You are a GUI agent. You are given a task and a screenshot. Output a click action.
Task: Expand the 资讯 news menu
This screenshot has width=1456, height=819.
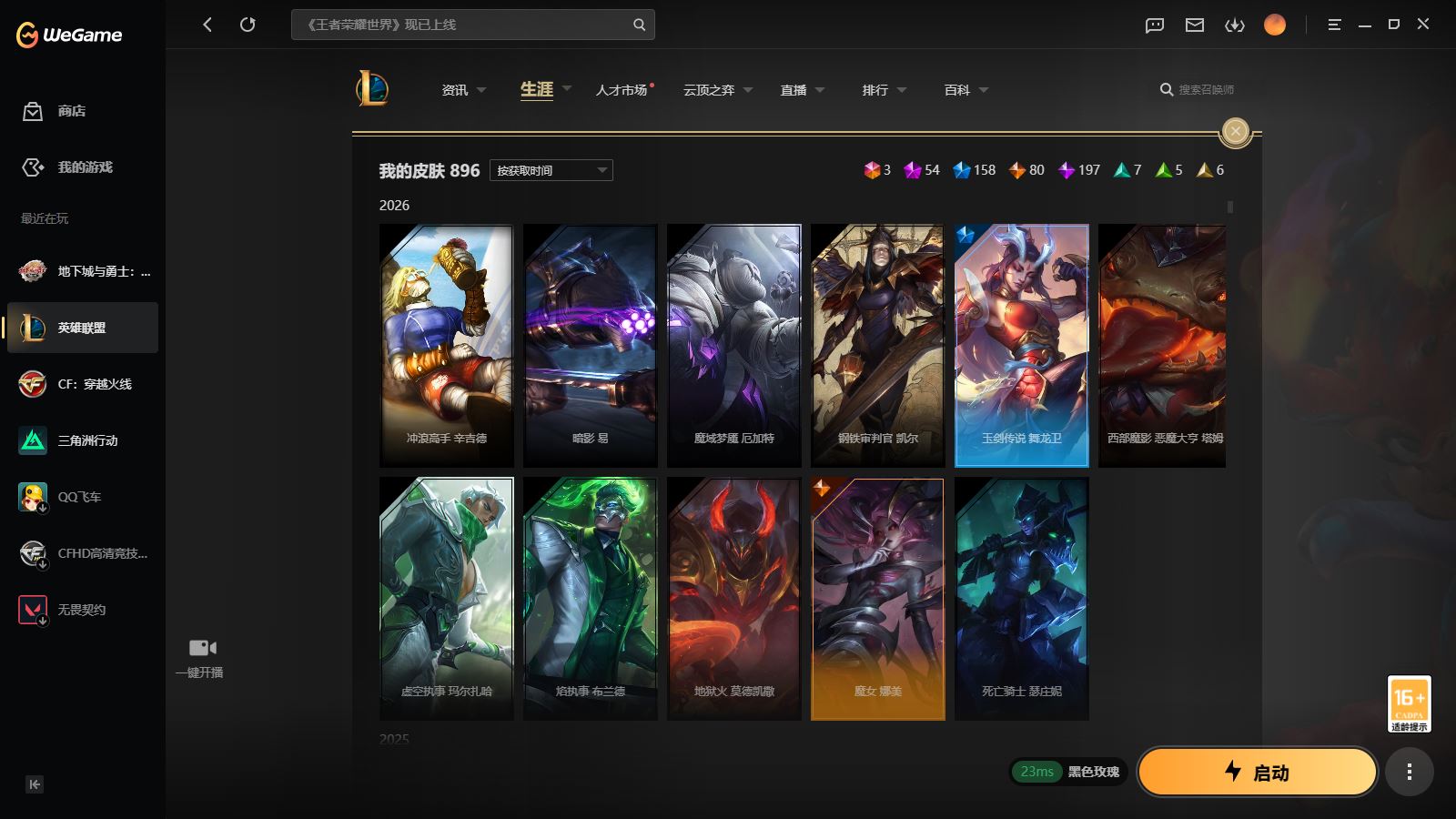(463, 90)
